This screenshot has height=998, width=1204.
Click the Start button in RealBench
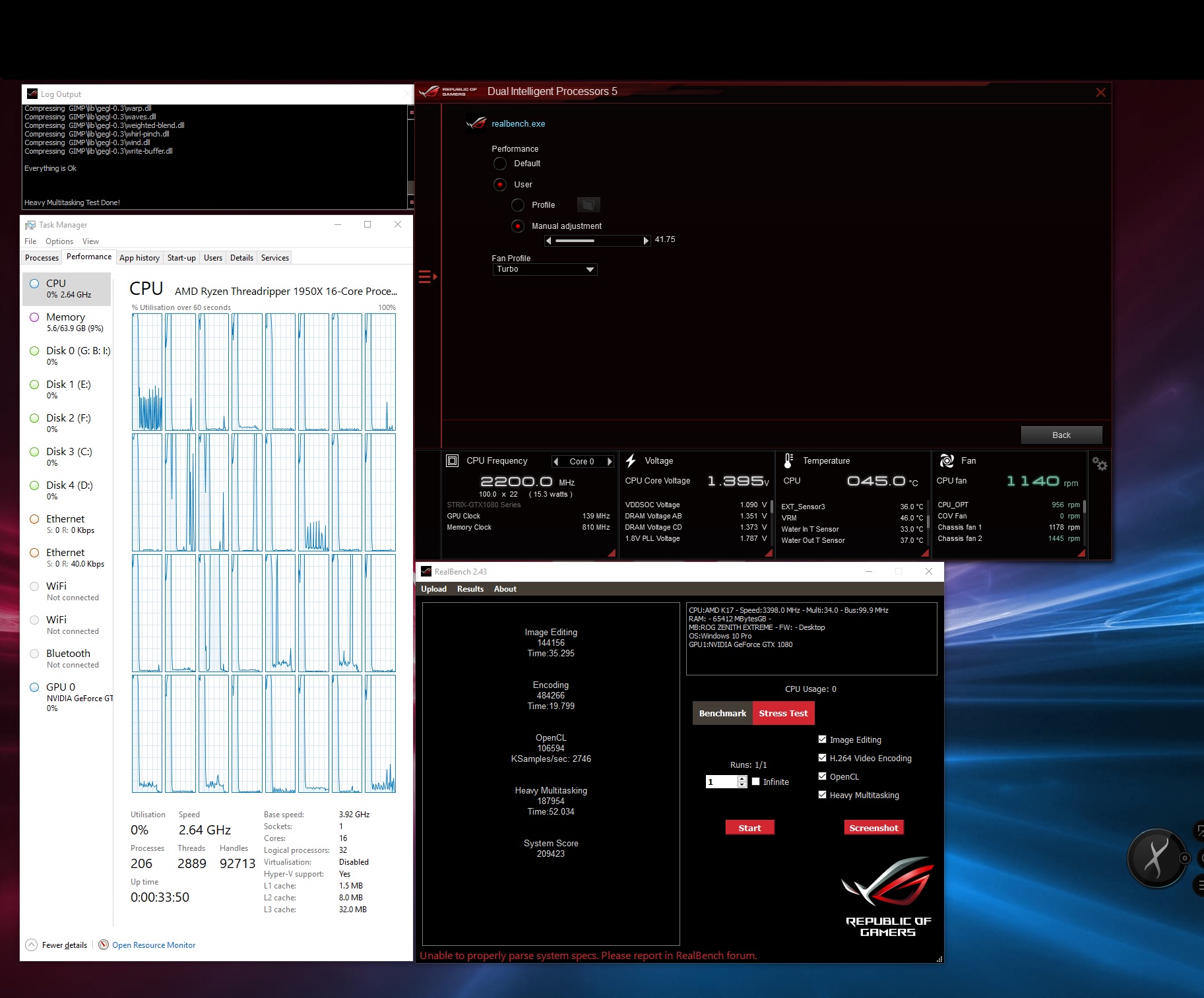pyautogui.click(x=749, y=828)
